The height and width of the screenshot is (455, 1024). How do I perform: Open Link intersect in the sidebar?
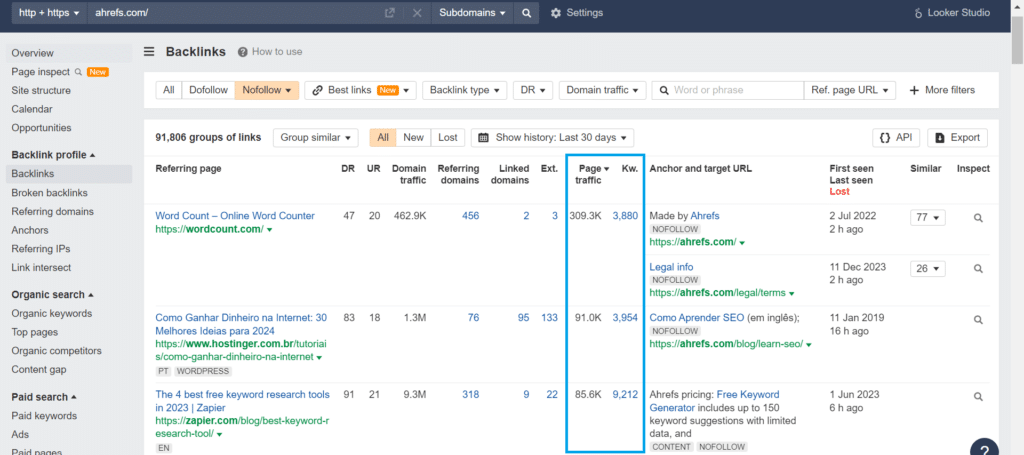pyautogui.click(x=41, y=267)
